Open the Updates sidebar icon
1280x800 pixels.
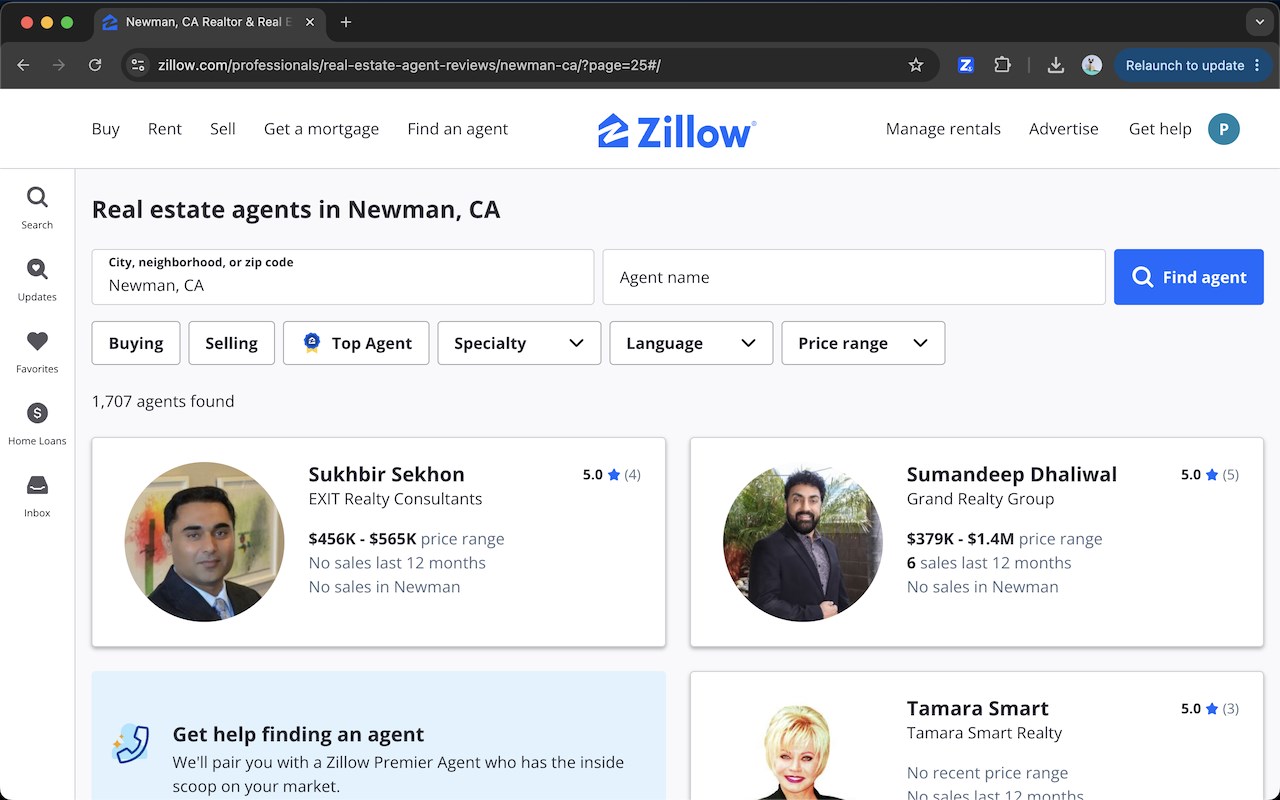tap(37, 280)
